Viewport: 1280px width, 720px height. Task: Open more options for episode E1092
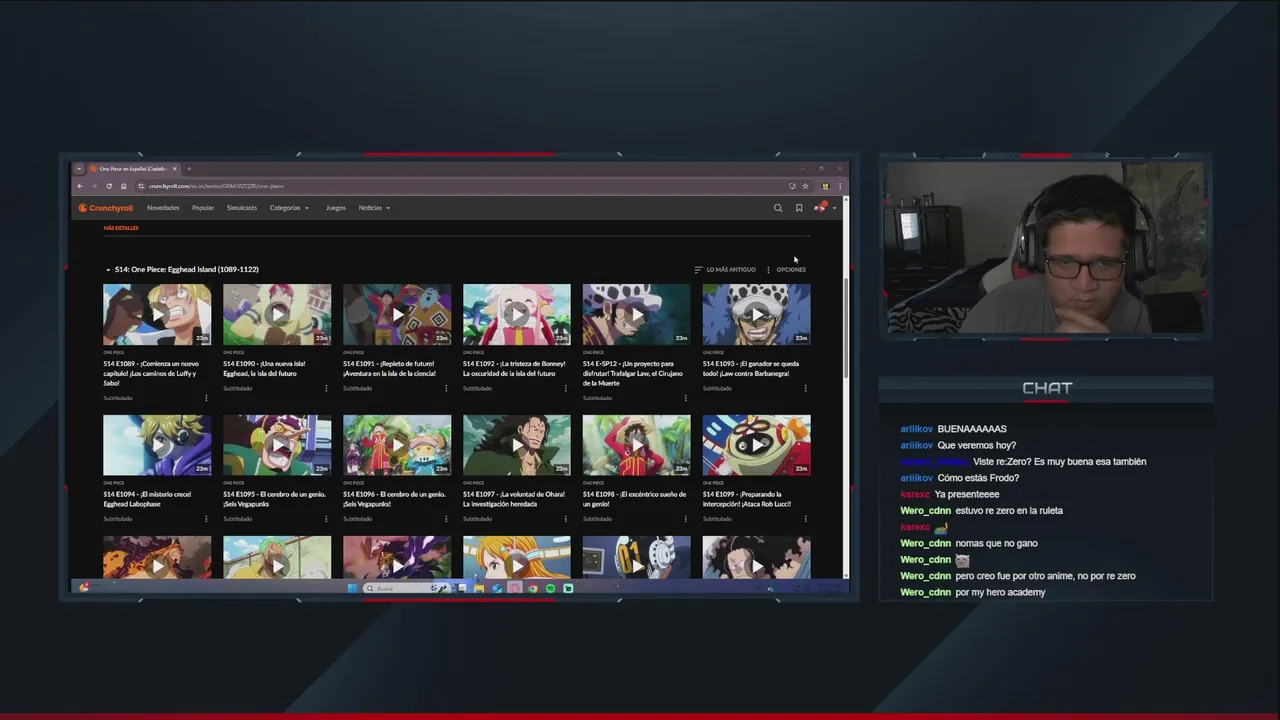point(566,388)
